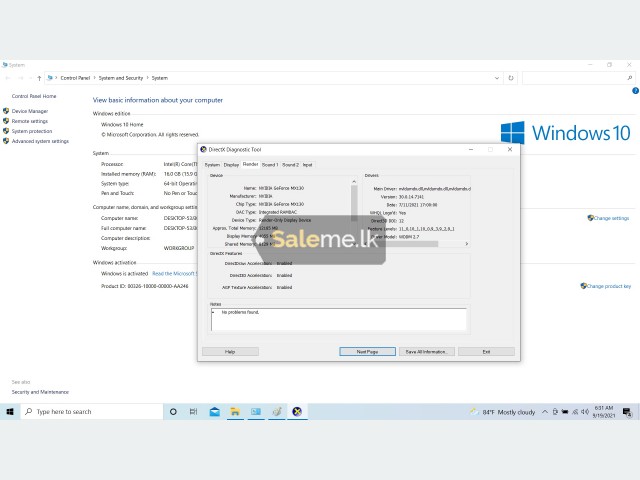640x480 pixels.
Task: Click Control Panel in address breadcrumb
Action: coord(75,78)
